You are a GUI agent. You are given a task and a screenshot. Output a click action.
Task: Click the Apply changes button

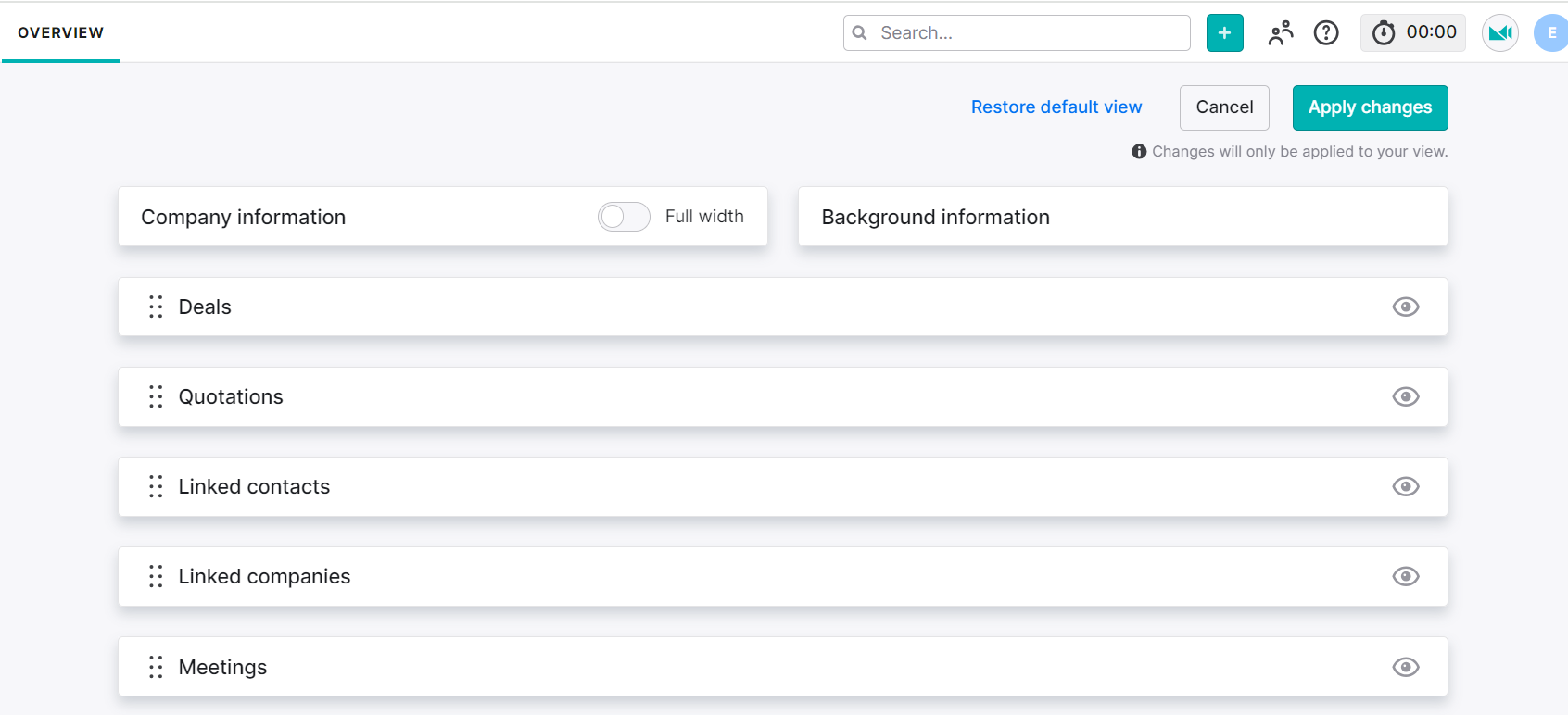click(x=1370, y=107)
